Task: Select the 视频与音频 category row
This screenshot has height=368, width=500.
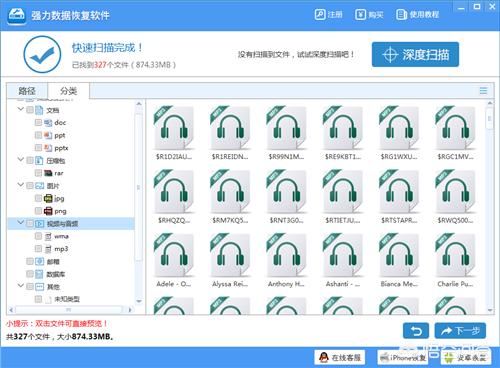Action: (71, 224)
